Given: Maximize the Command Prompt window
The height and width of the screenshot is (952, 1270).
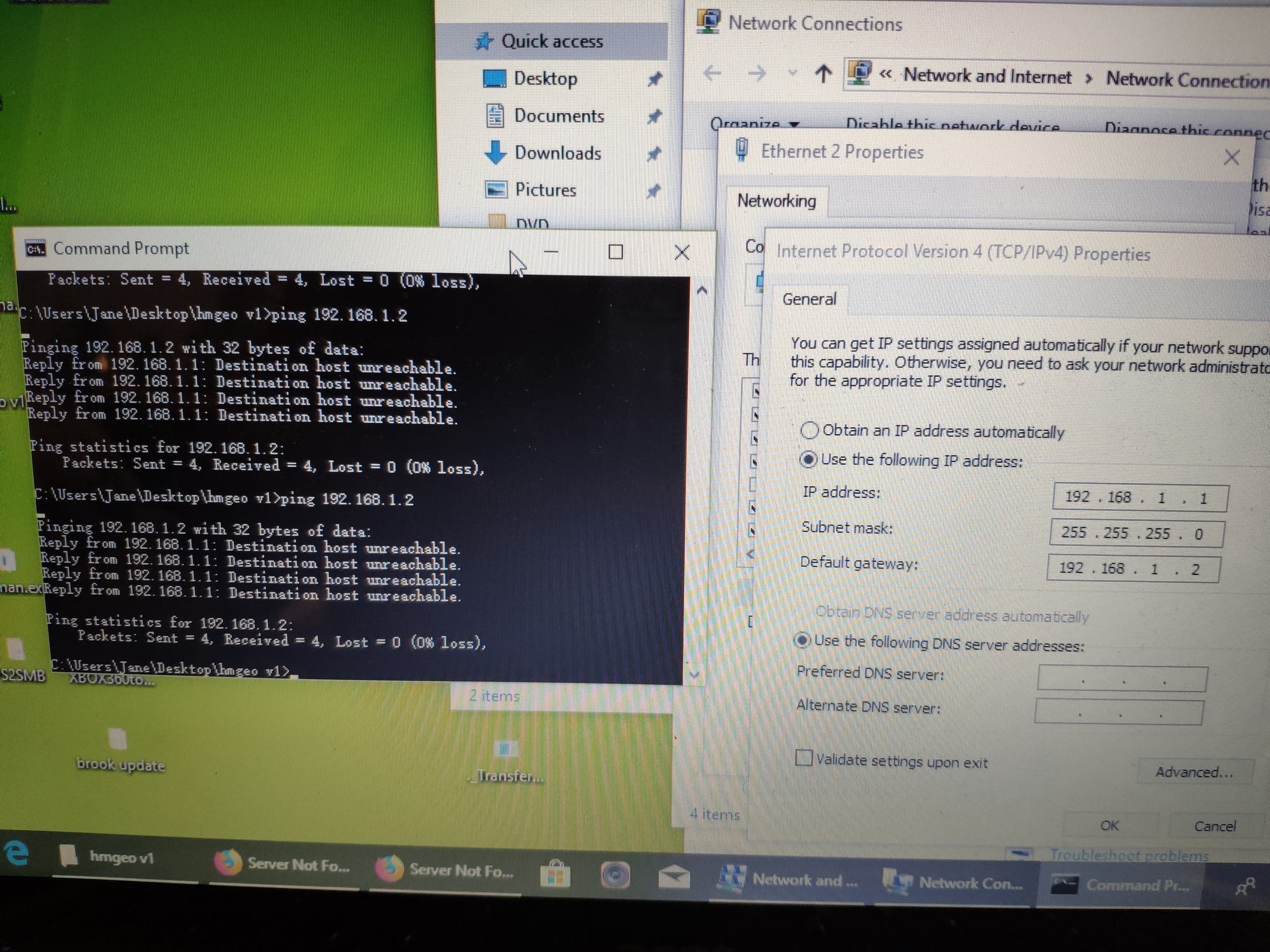Looking at the screenshot, I should coord(615,252).
